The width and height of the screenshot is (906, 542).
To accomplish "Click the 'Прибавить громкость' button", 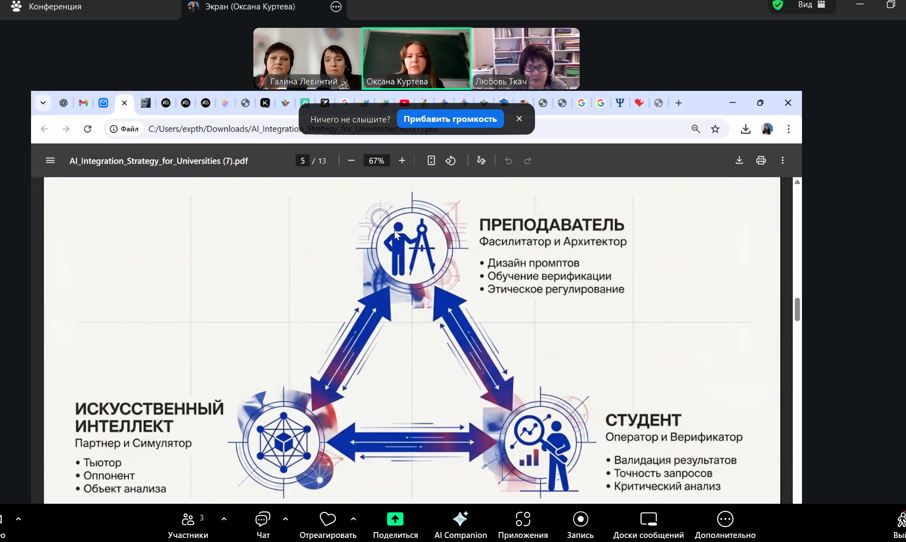I will (450, 119).
